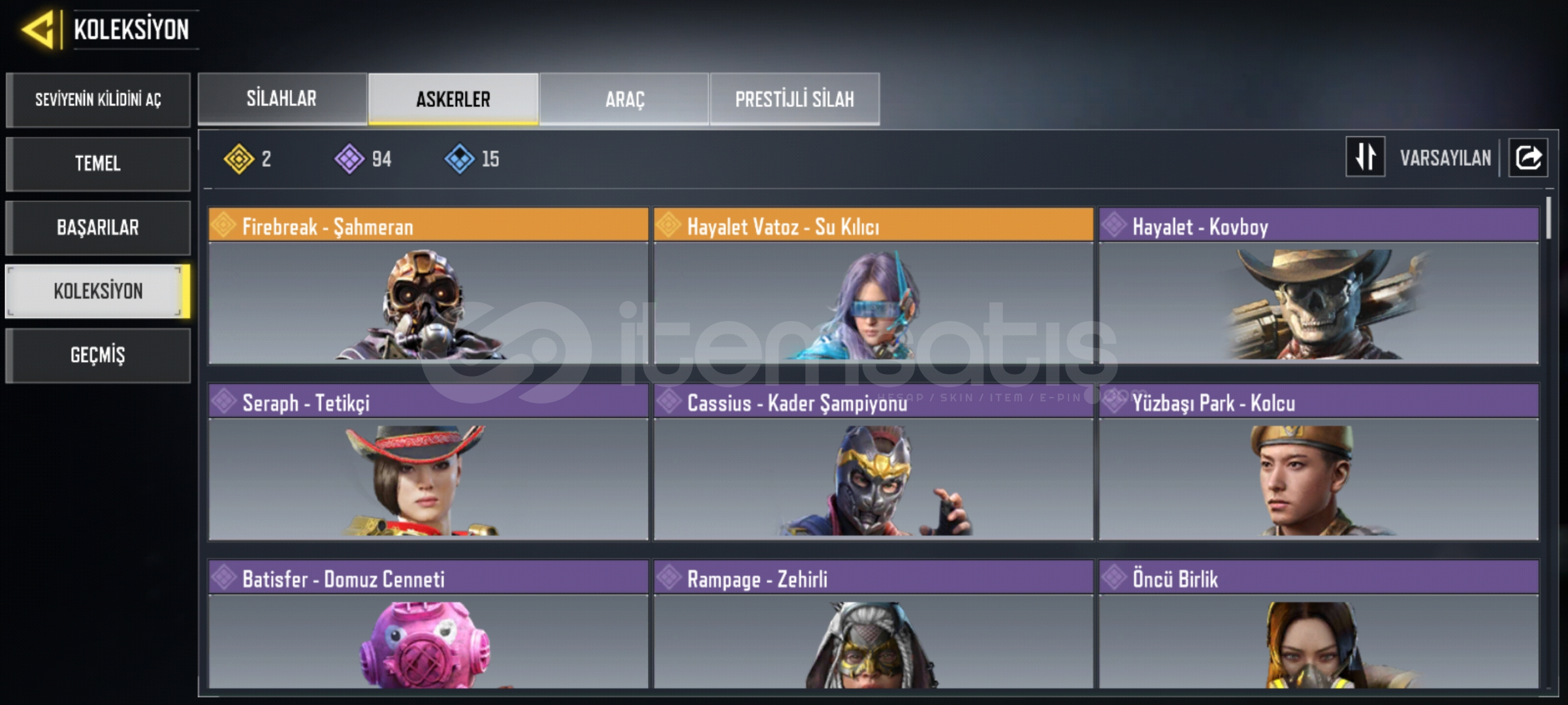Open SEVİYENİN KİLİDİNİ AÇ section
The image size is (1568, 705).
pos(98,99)
